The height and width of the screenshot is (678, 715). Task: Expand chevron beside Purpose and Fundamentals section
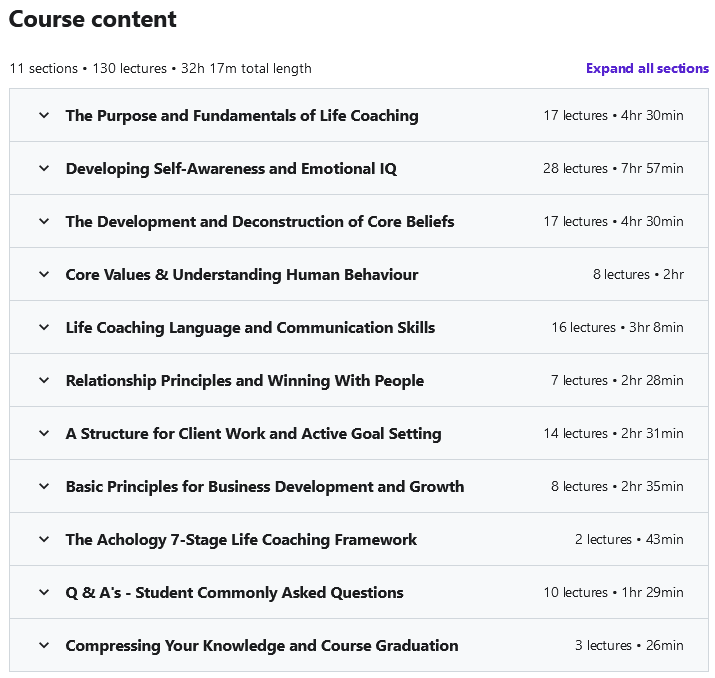44,115
